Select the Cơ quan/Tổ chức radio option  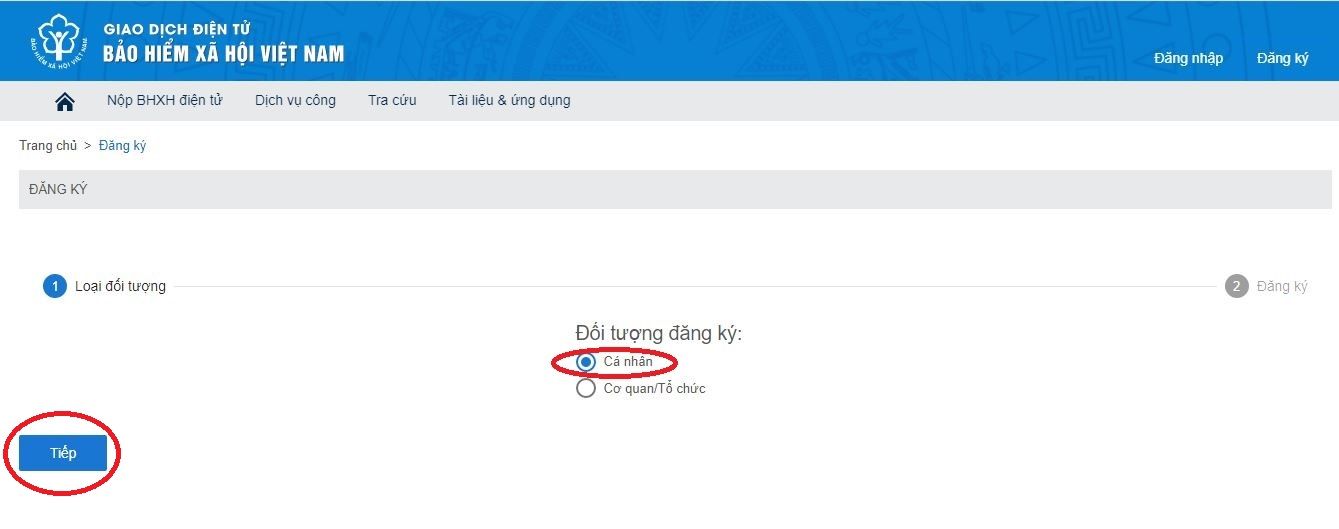(586, 388)
